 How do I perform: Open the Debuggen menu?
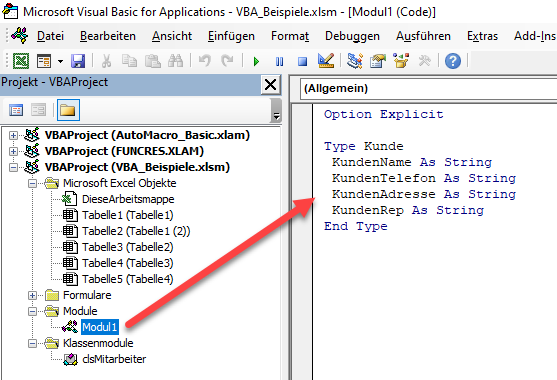coord(352,36)
